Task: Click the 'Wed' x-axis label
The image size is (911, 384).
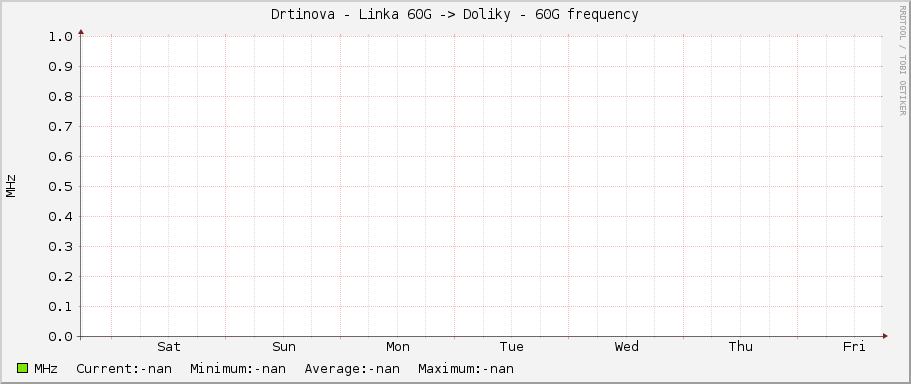Action: 627,347
